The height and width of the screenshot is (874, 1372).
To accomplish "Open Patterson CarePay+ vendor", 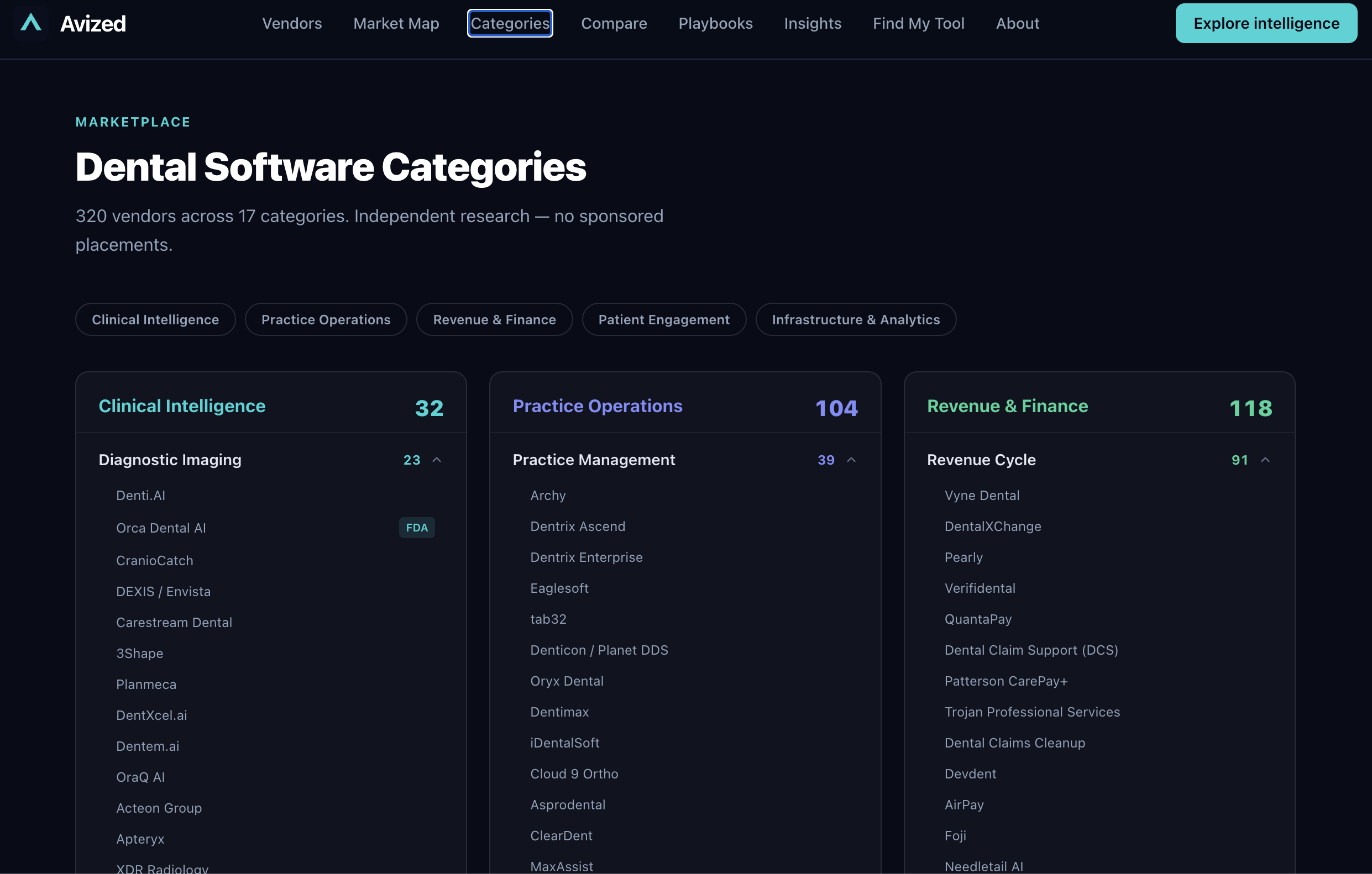I will [x=1006, y=681].
